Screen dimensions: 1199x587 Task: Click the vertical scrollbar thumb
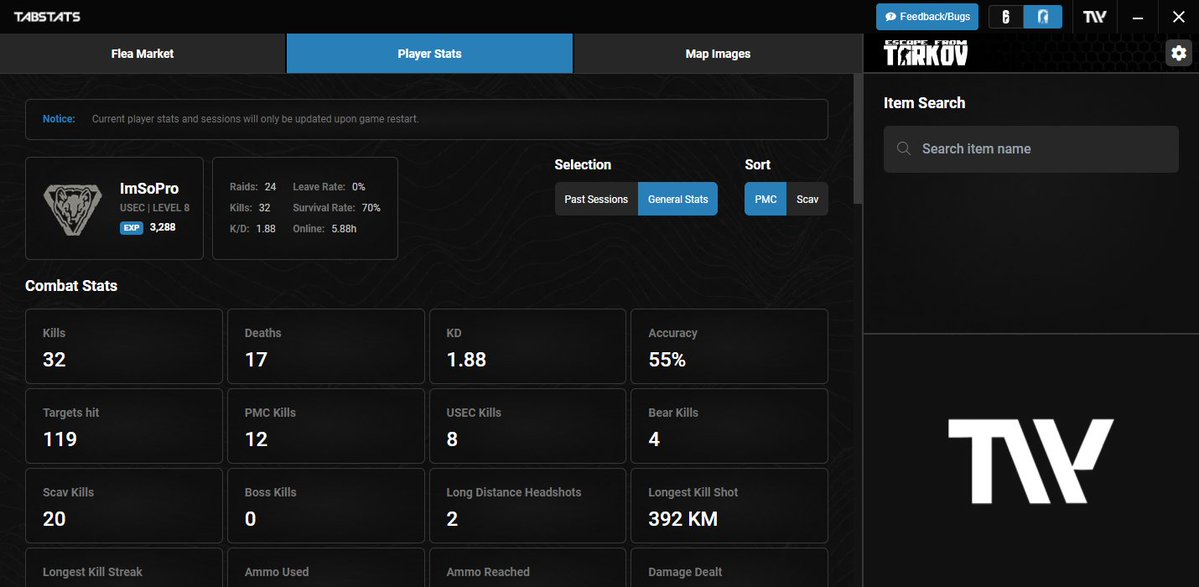click(858, 139)
